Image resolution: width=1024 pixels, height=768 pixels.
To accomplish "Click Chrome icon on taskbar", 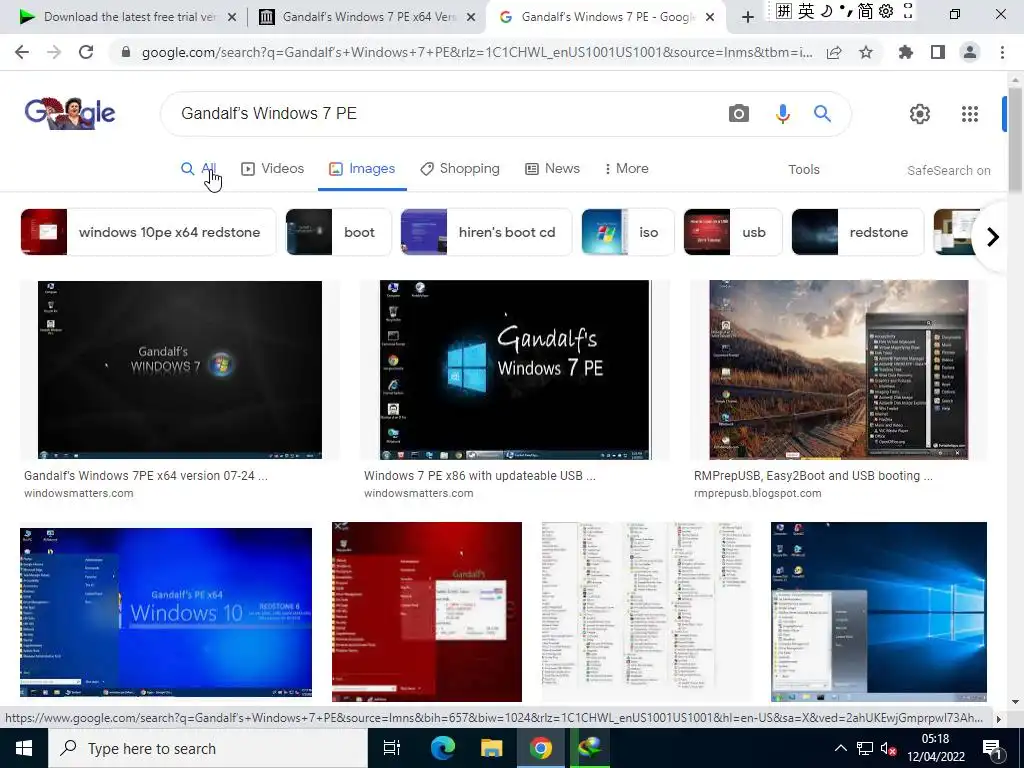I will tap(540, 748).
